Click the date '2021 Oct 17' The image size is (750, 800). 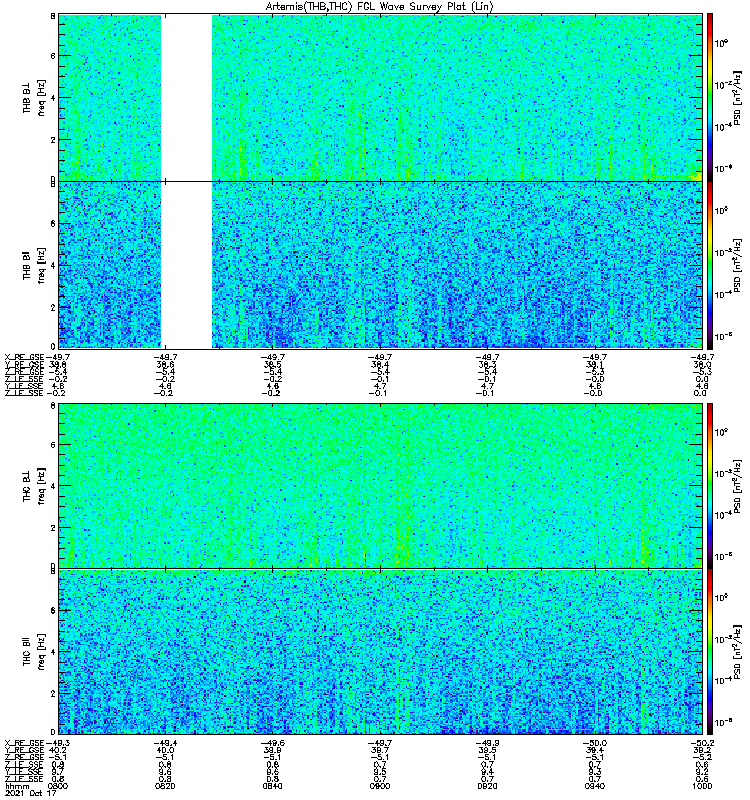click(x=30, y=793)
